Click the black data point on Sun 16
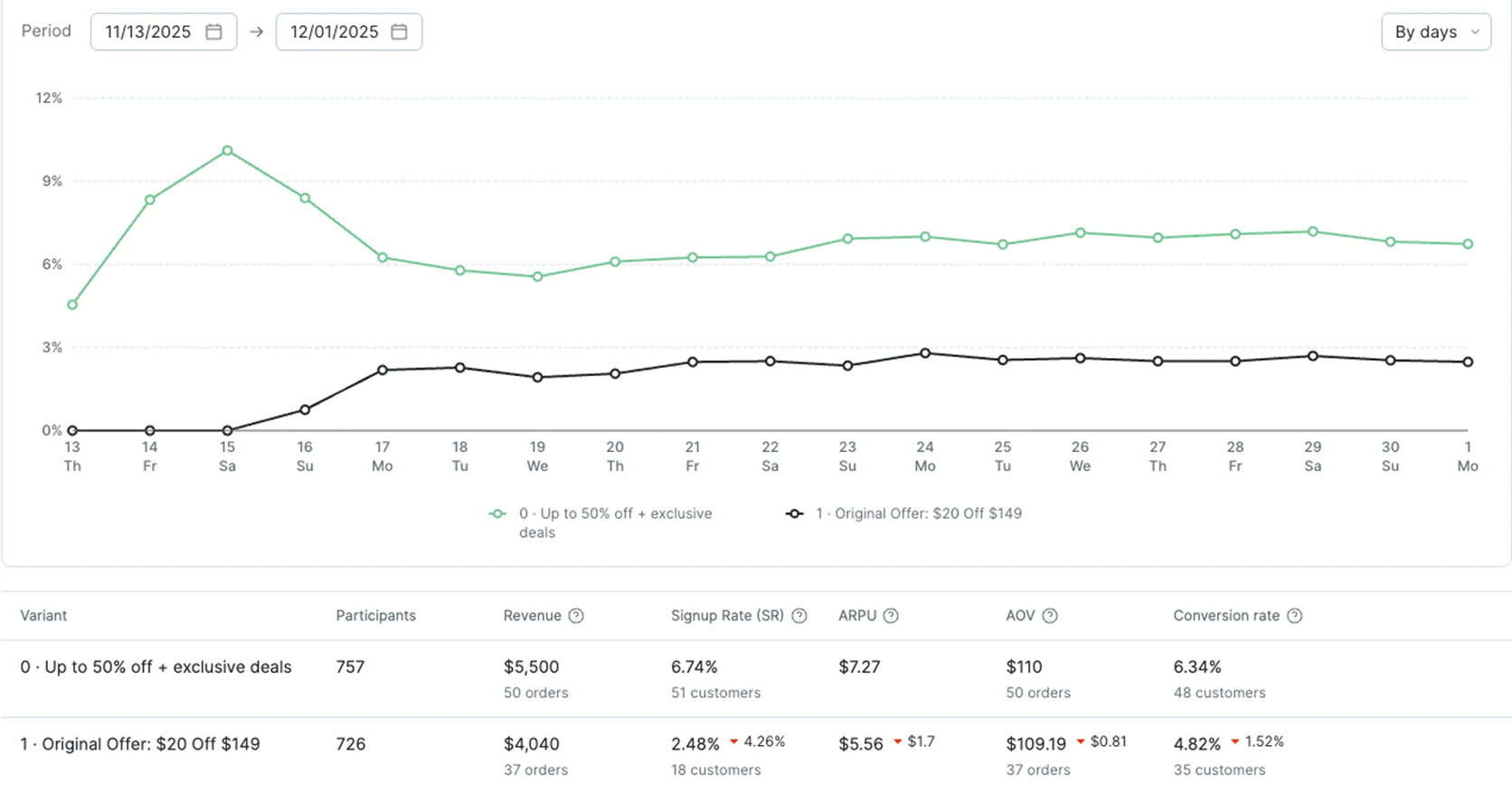Viewport: 1512px width, 793px height. tap(305, 410)
